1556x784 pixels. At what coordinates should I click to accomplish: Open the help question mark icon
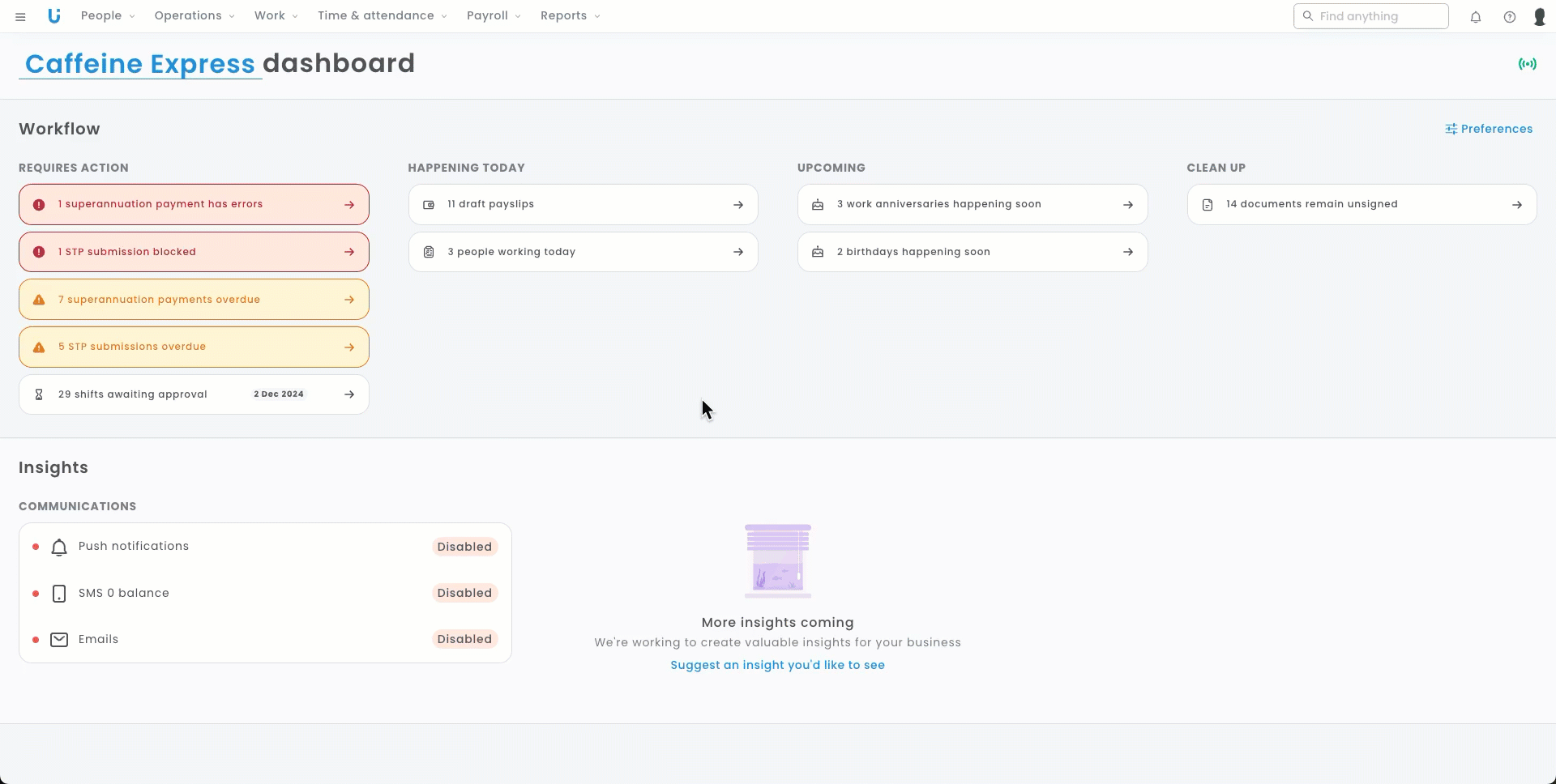1510,16
